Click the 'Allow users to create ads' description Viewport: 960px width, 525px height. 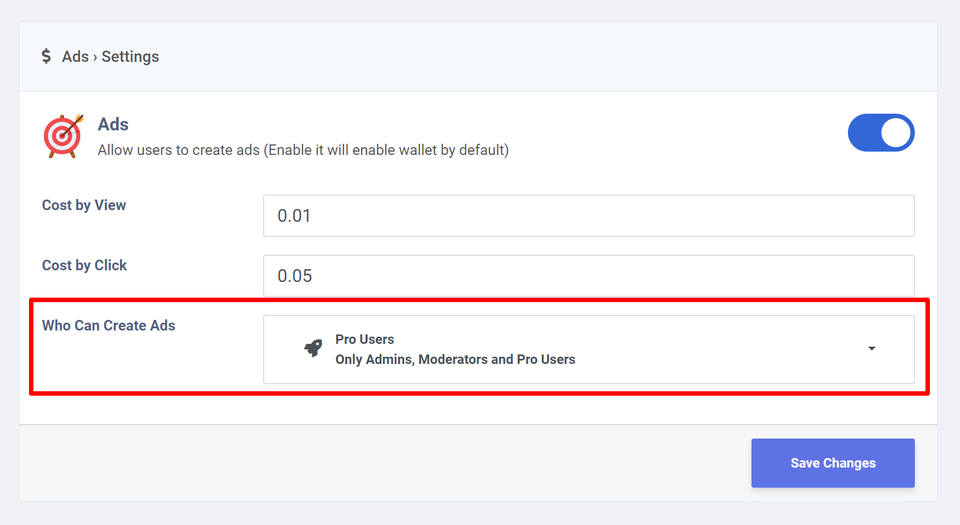coord(303,150)
